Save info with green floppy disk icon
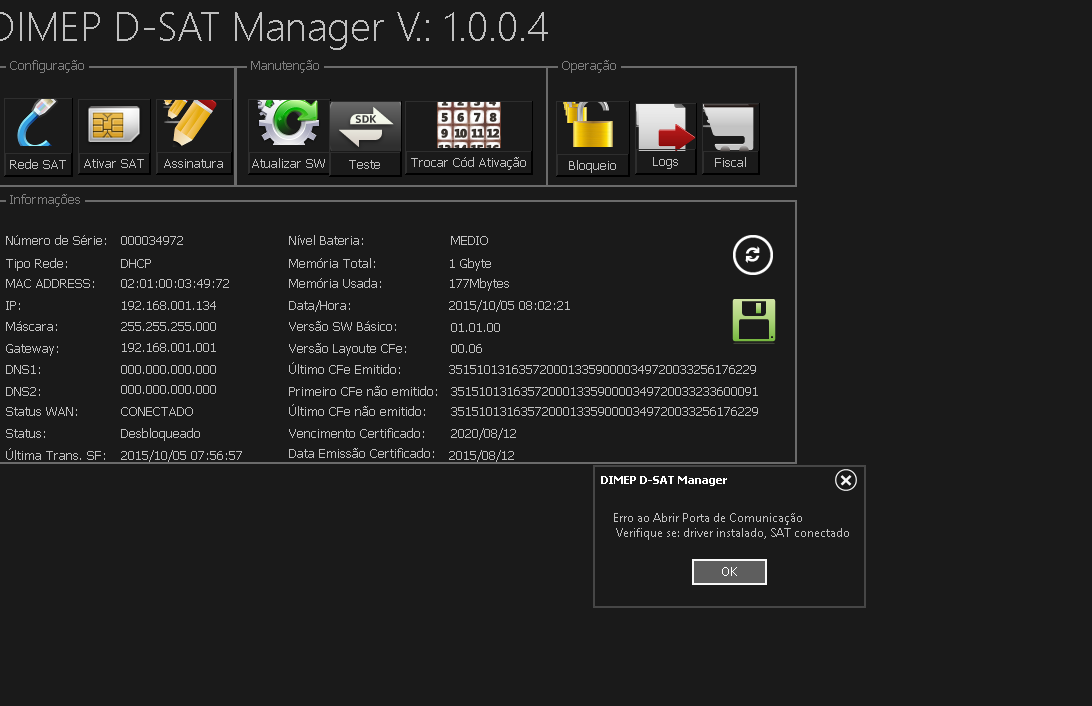 point(754,320)
